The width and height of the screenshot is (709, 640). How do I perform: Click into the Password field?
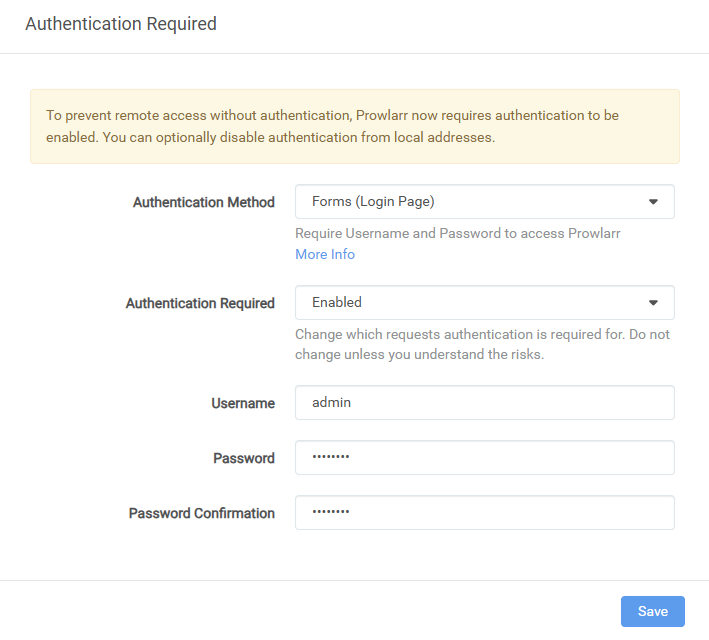point(484,458)
